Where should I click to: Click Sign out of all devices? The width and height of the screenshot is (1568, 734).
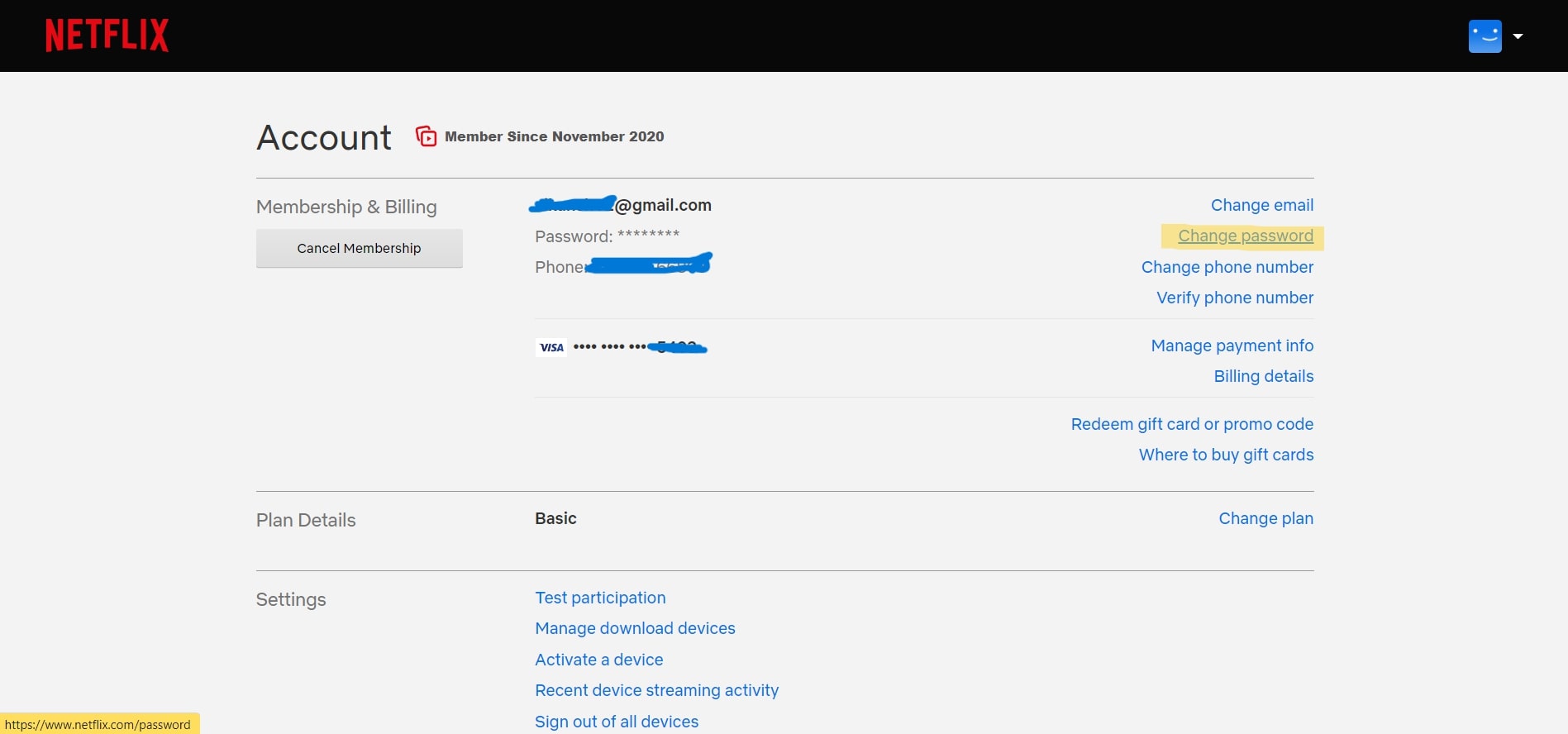point(617,722)
